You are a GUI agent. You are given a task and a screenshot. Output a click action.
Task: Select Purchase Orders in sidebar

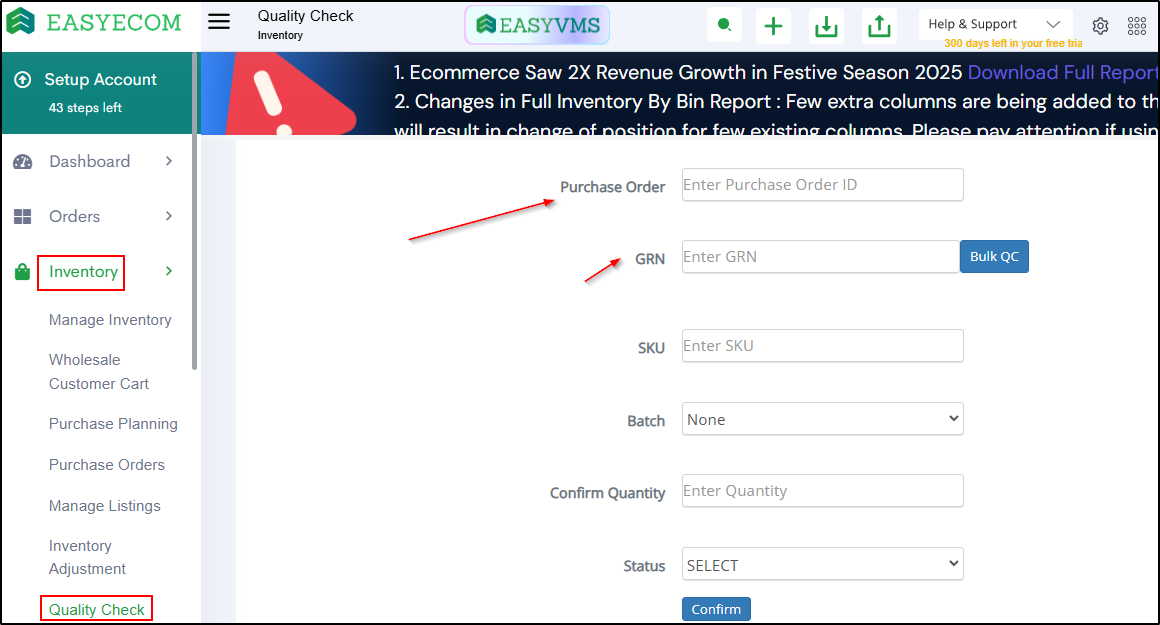(107, 465)
